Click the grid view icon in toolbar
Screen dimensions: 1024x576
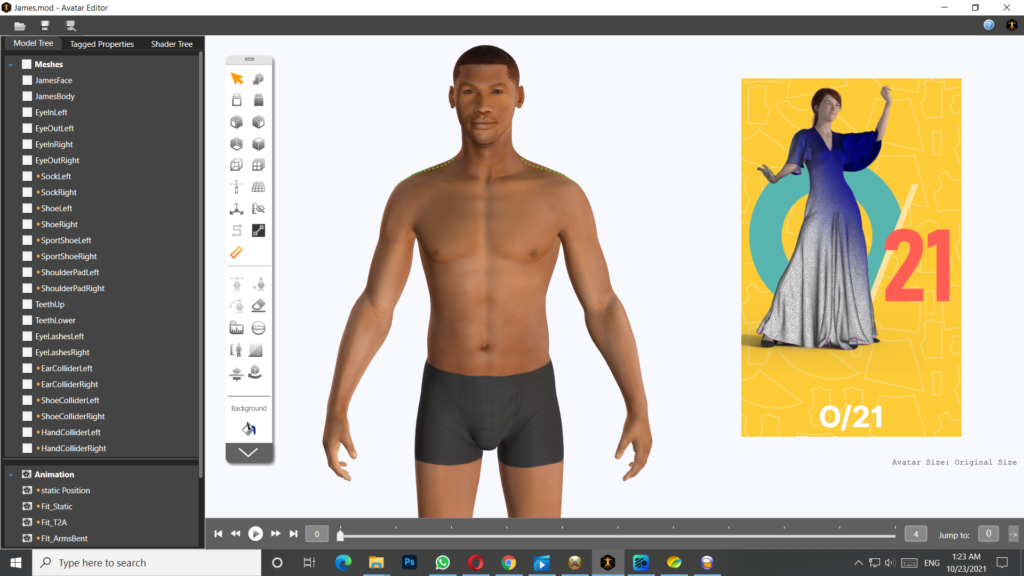pyautogui.click(x=258, y=187)
